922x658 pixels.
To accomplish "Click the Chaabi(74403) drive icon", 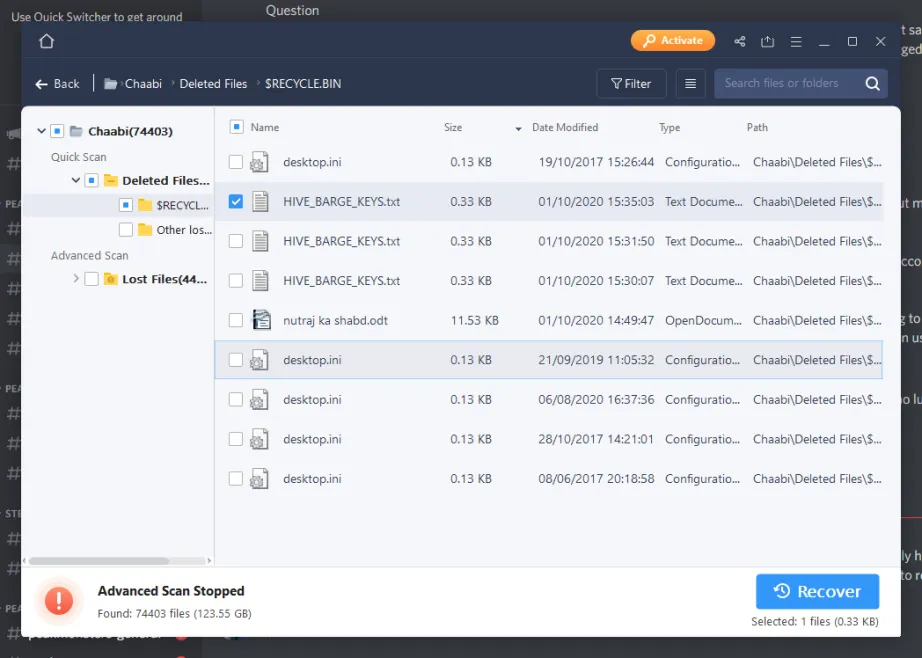I will (76, 131).
